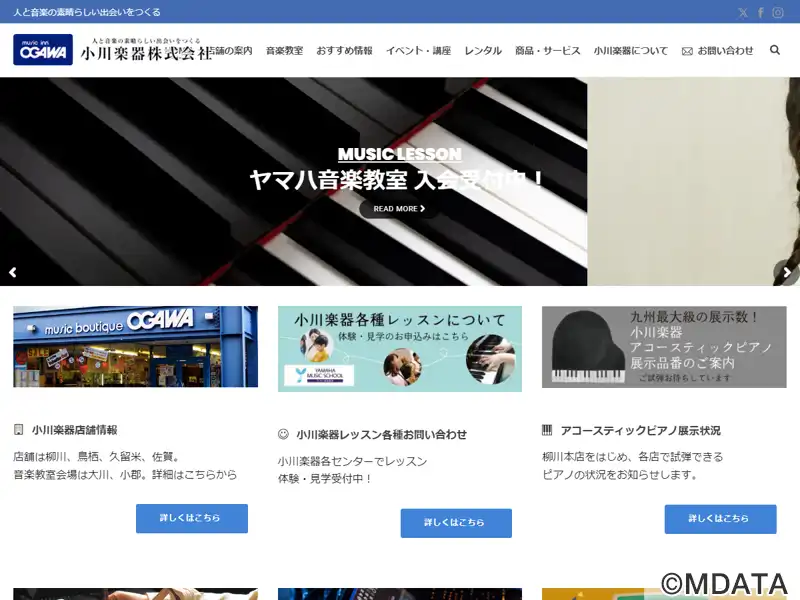Open お問い合わせ menu link
This screenshot has height=600, width=800.
point(725,51)
